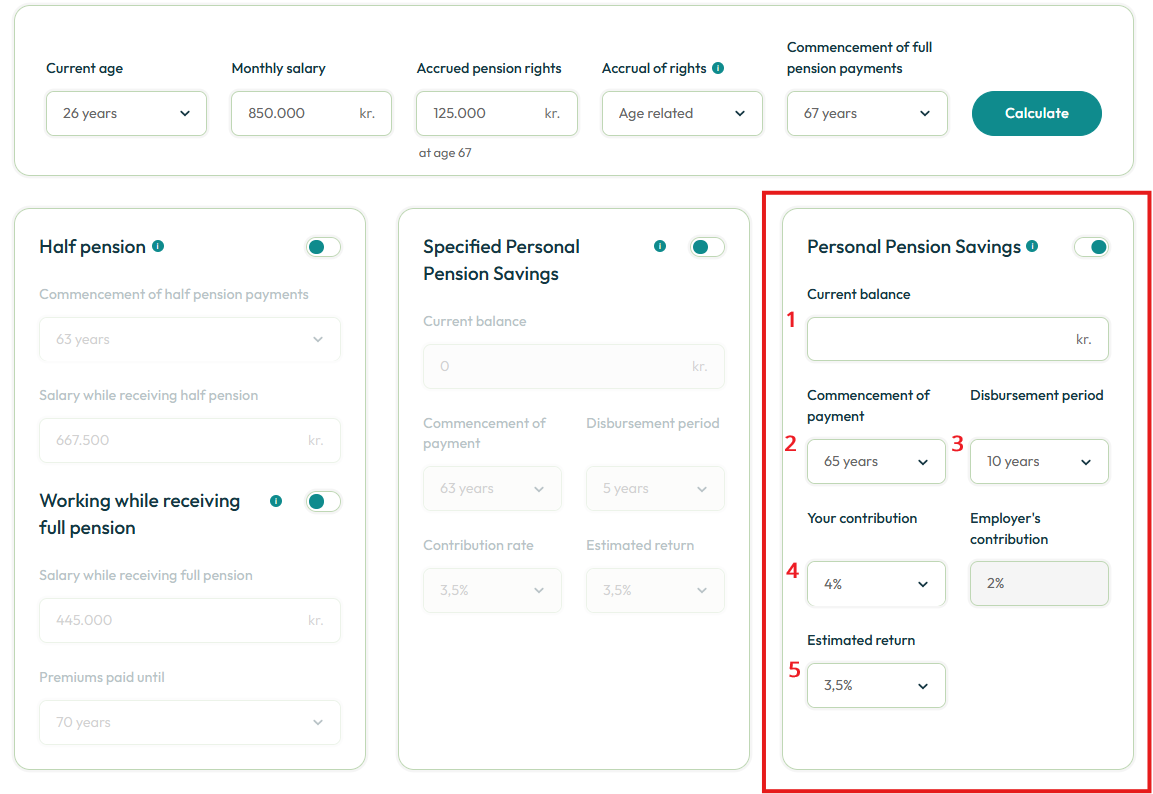The width and height of the screenshot is (1153, 794).
Task: Open the 65 years commencement of payment dropdown
Action: point(876,462)
